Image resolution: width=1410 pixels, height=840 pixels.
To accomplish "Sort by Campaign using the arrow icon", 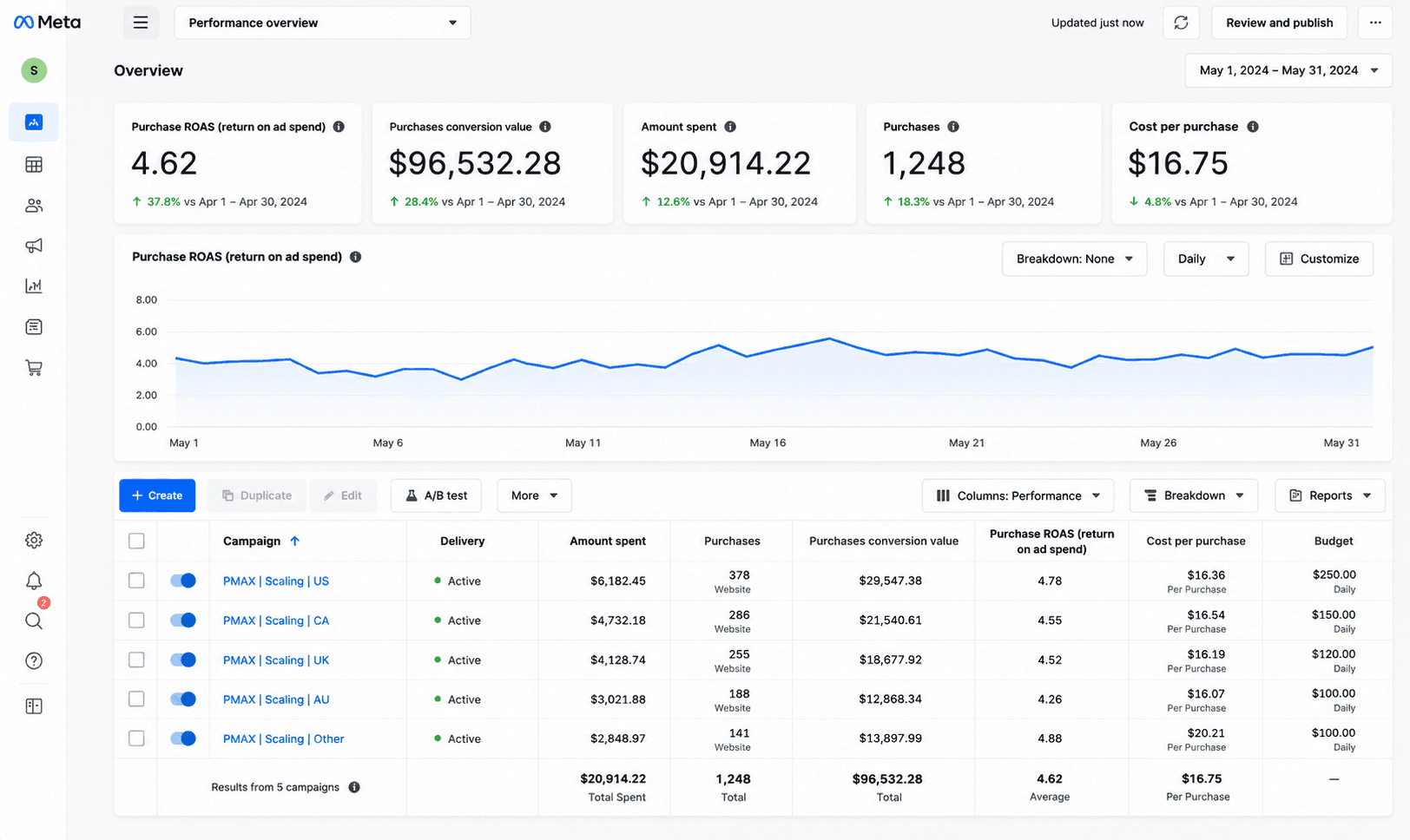I will point(294,541).
